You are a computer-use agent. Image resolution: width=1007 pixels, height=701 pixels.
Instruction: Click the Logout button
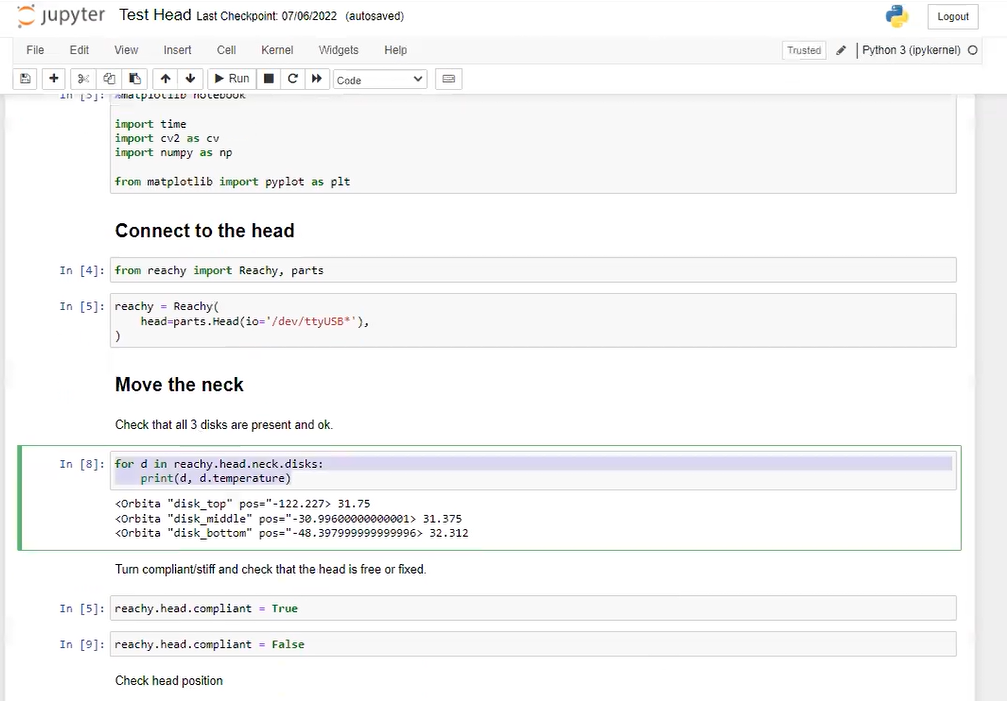pyautogui.click(x=953, y=17)
